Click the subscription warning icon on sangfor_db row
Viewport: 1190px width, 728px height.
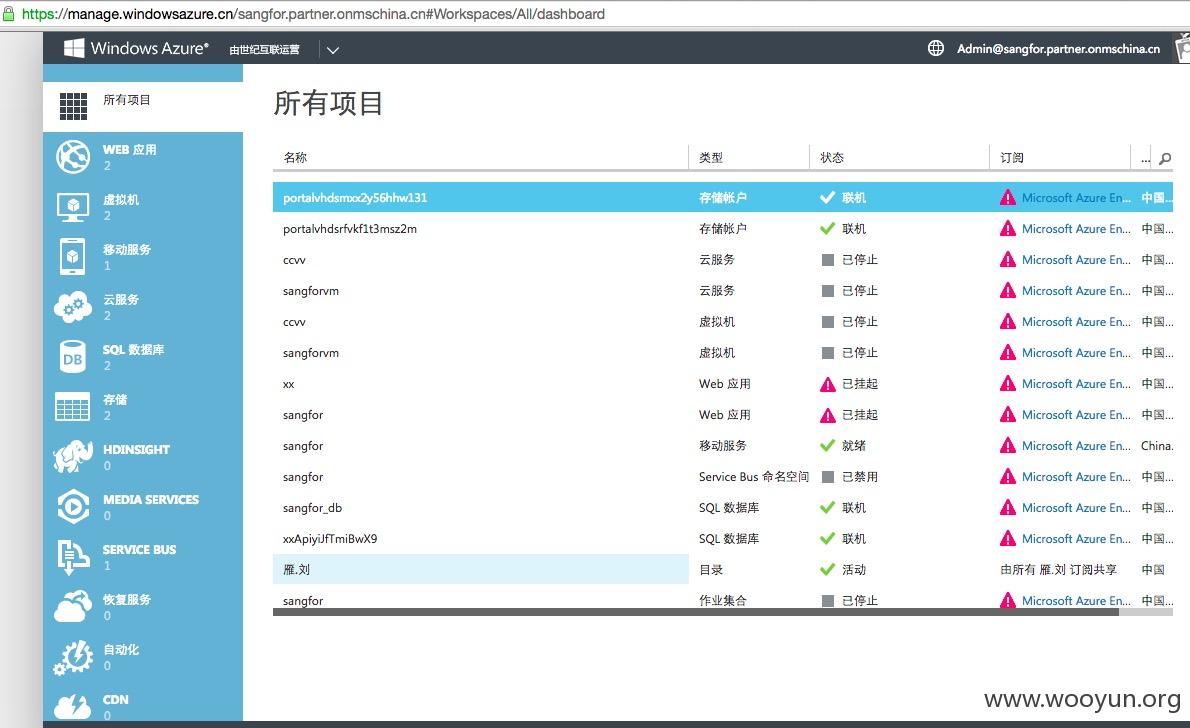[x=1008, y=507]
